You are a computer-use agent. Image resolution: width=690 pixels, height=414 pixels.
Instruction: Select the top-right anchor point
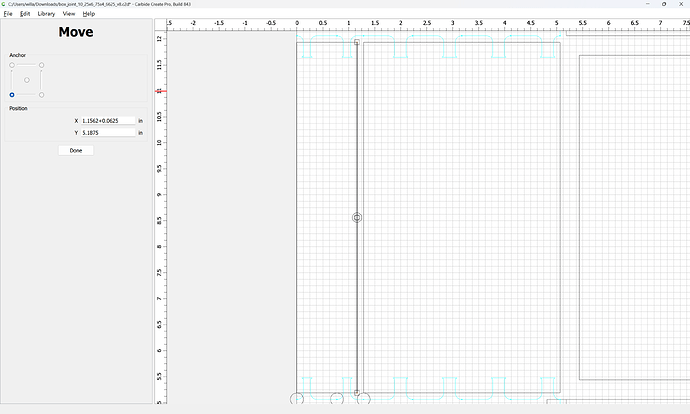(x=41, y=65)
